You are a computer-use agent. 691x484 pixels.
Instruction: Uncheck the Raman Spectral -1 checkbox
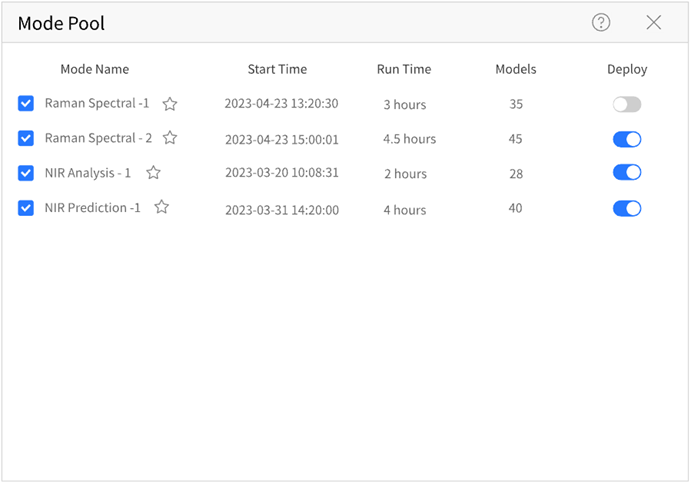coord(26,104)
